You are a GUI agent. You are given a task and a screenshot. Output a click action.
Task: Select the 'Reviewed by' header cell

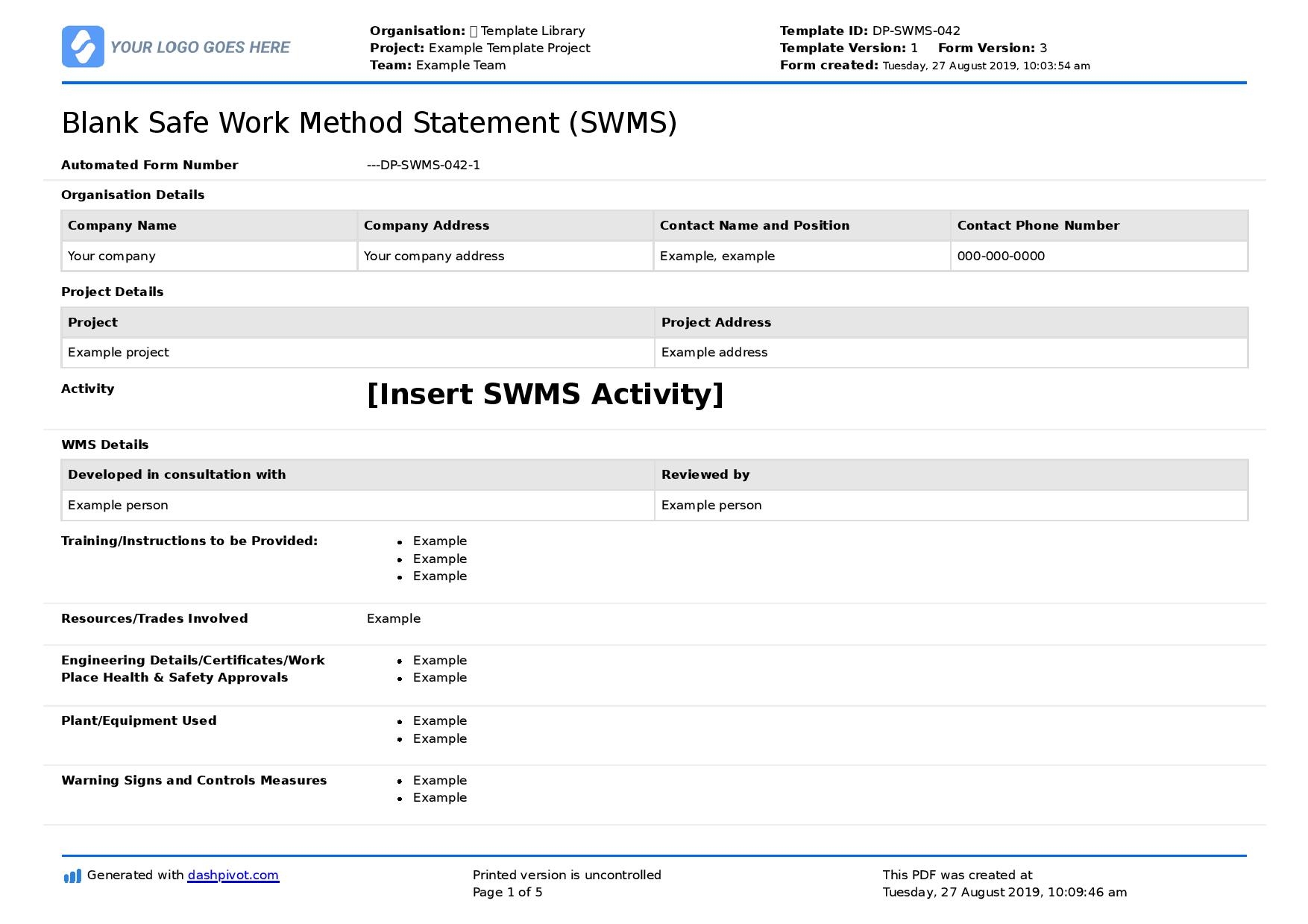[705, 474]
